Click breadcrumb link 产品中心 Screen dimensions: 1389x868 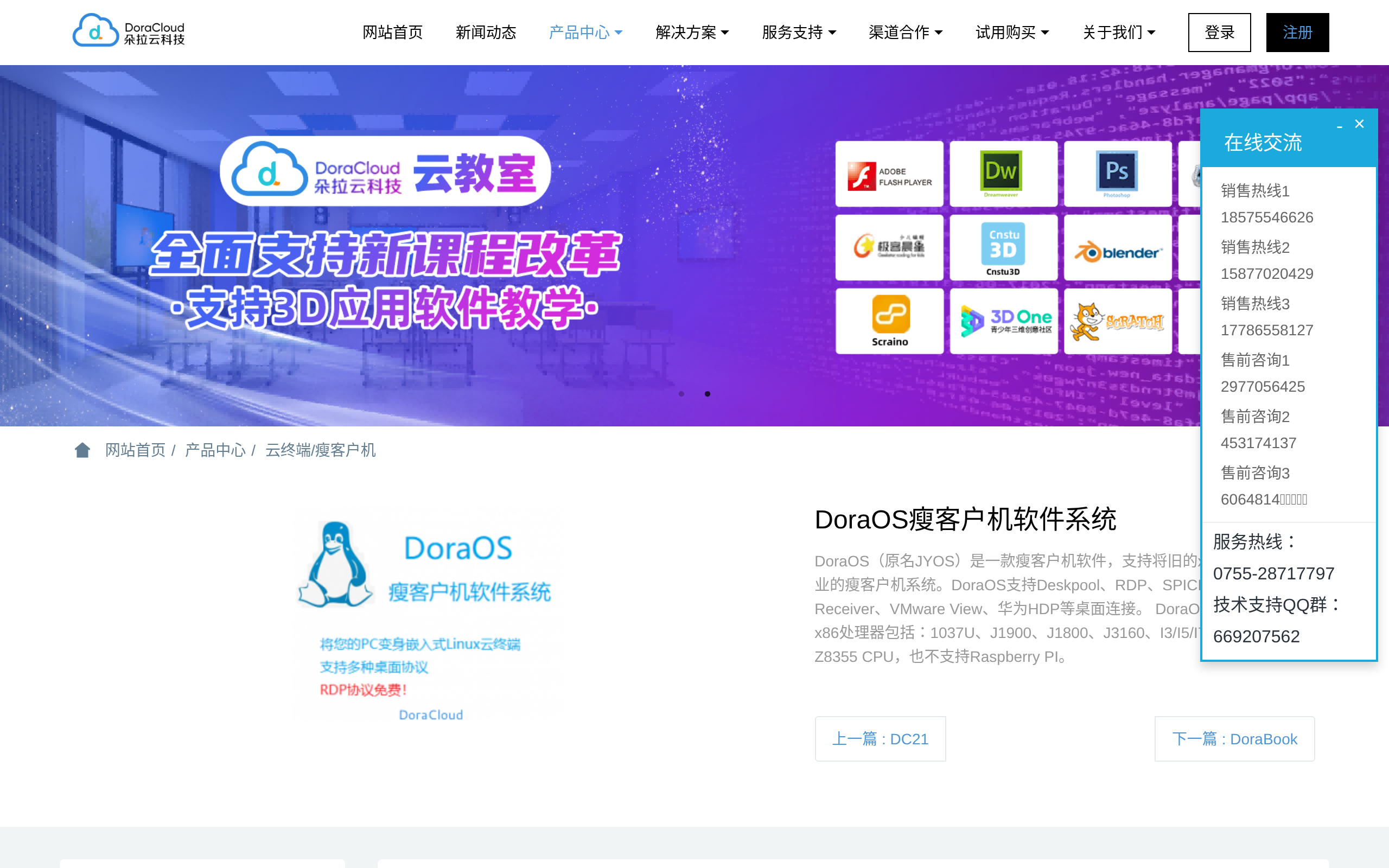click(x=215, y=450)
